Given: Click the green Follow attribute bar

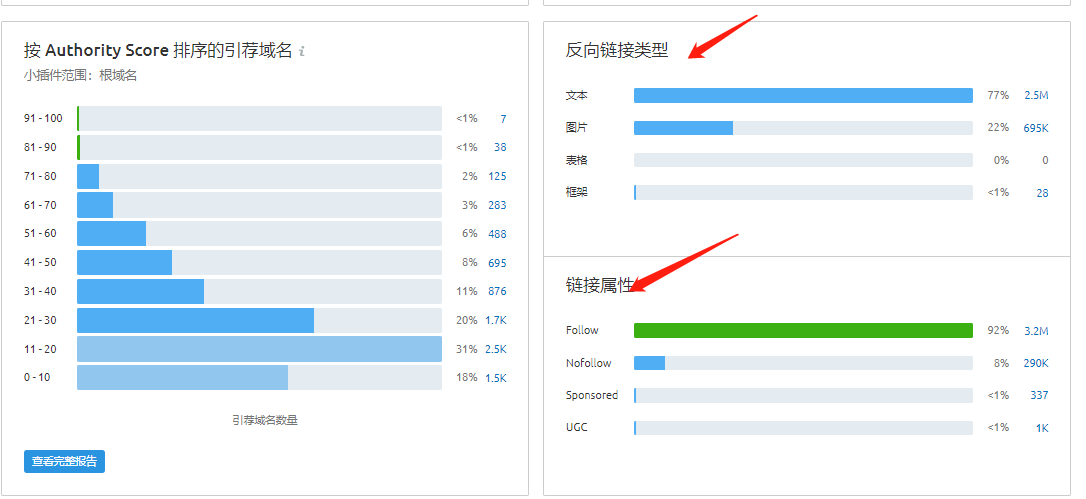Looking at the screenshot, I should tap(803, 331).
